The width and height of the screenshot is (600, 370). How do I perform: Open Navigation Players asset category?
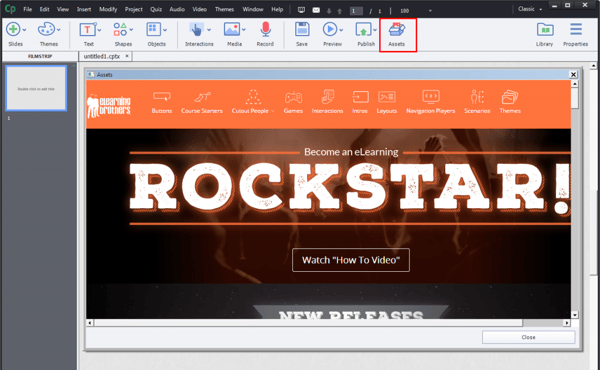[x=430, y=102]
